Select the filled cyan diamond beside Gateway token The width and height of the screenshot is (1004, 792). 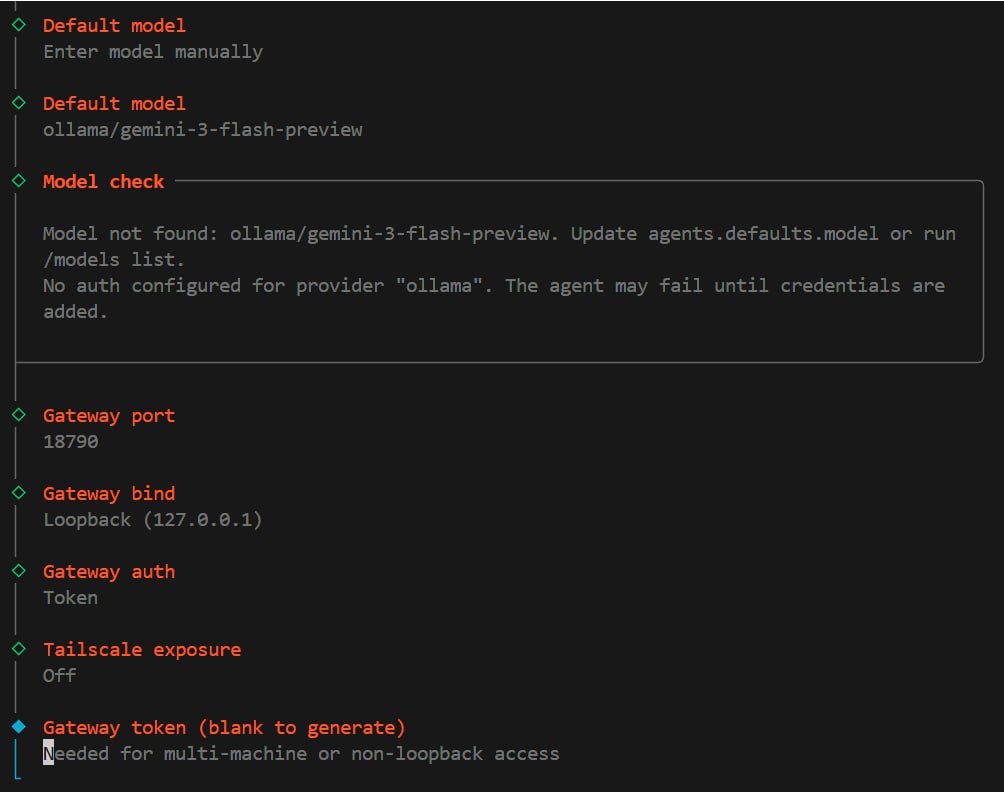tap(17, 726)
